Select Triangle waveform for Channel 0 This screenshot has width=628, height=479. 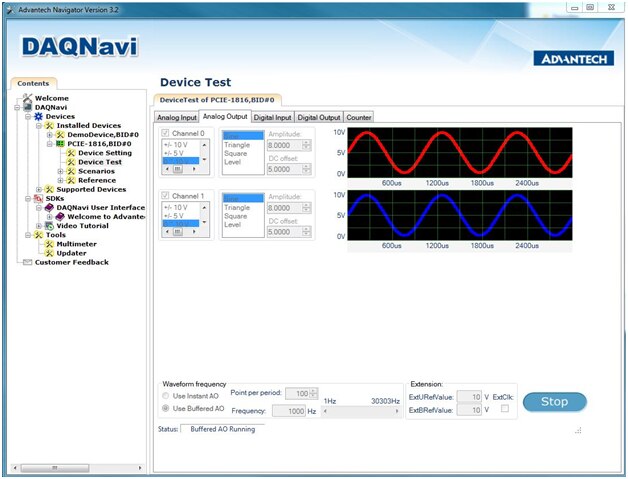click(237, 145)
